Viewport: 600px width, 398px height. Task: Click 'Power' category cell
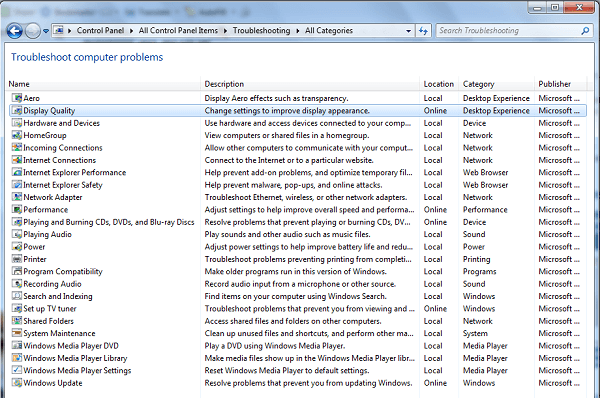coord(474,246)
